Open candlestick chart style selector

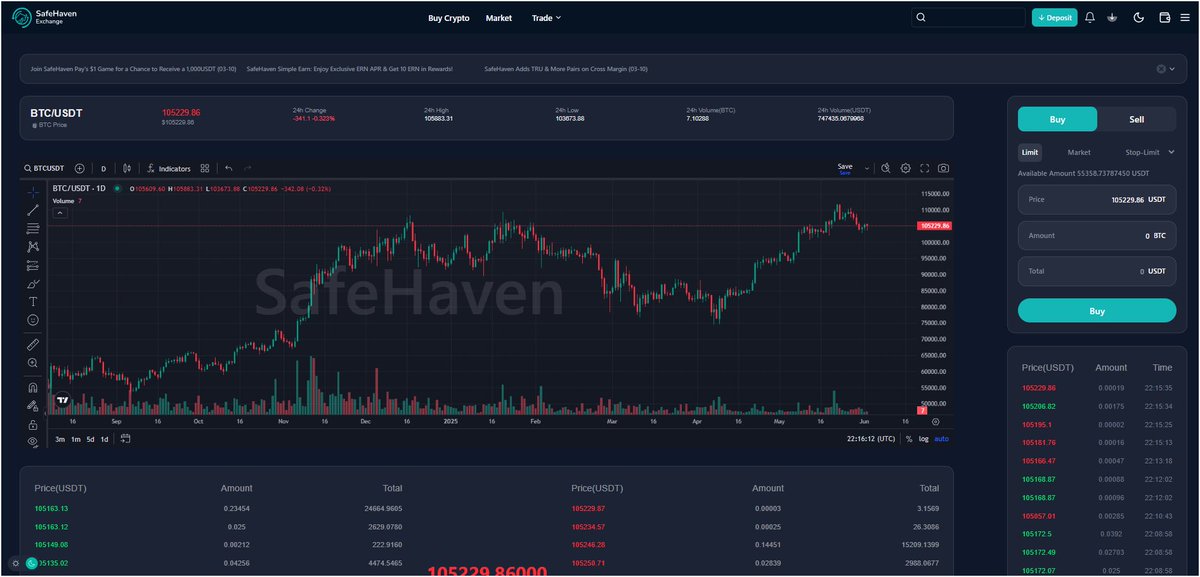[x=127, y=168]
